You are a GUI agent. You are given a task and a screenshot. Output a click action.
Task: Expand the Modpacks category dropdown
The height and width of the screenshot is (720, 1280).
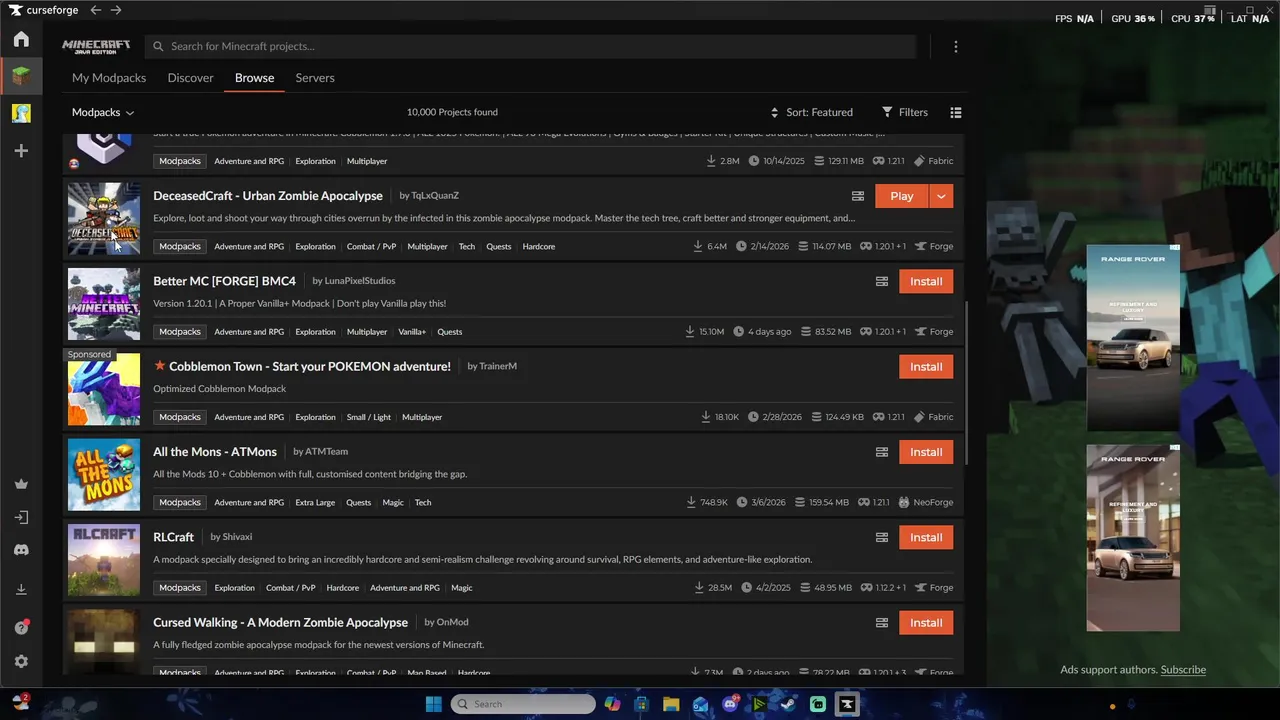tap(103, 113)
